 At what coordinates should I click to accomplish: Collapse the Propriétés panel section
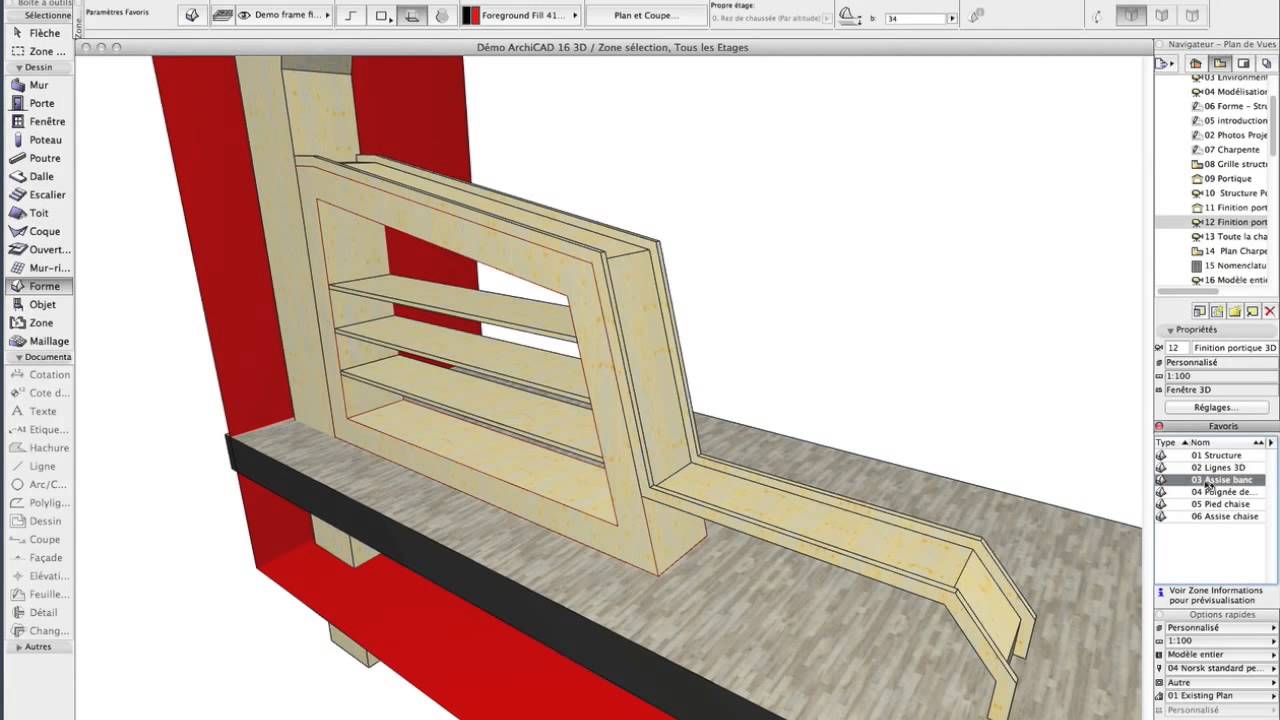click(1216, 329)
